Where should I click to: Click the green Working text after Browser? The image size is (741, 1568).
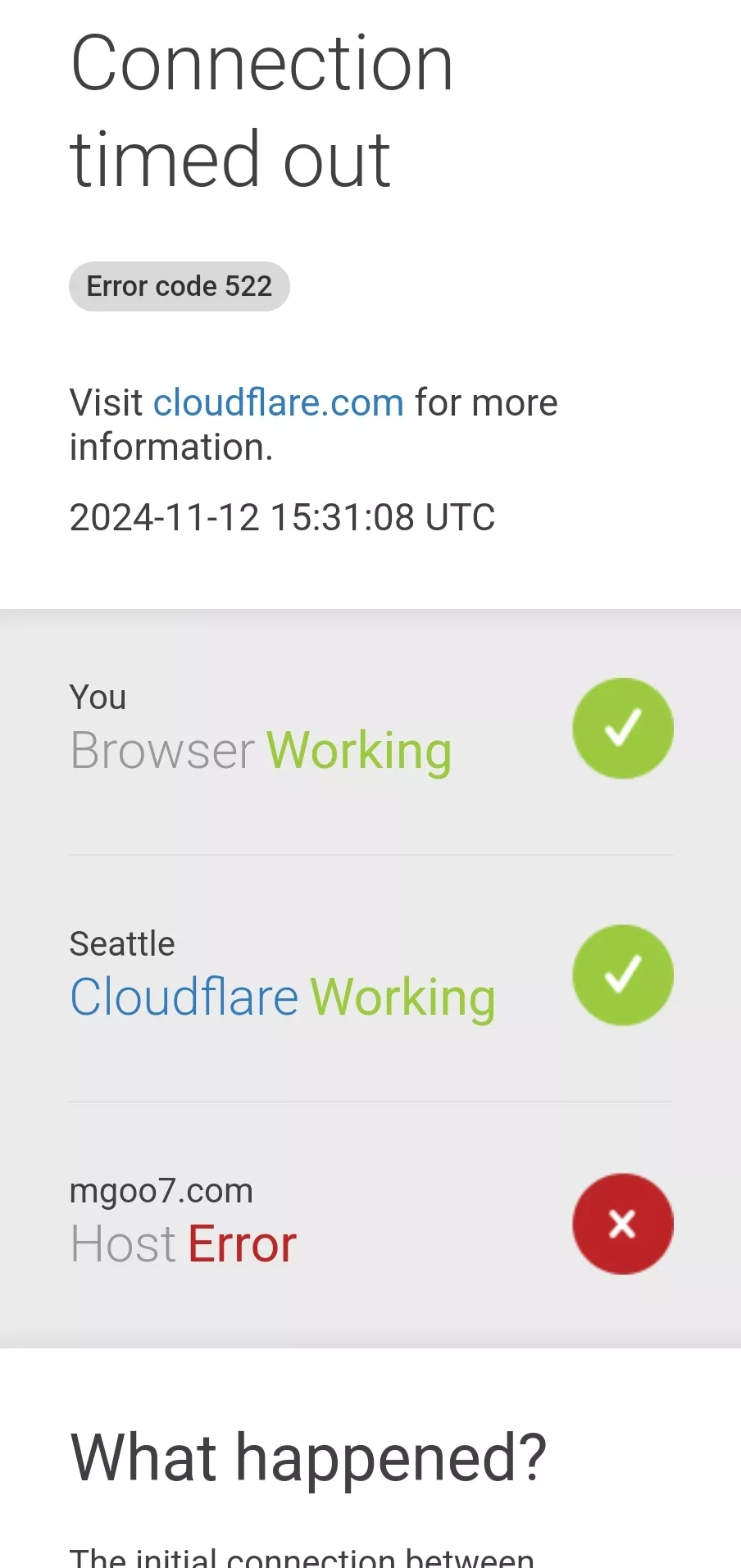[360, 751]
